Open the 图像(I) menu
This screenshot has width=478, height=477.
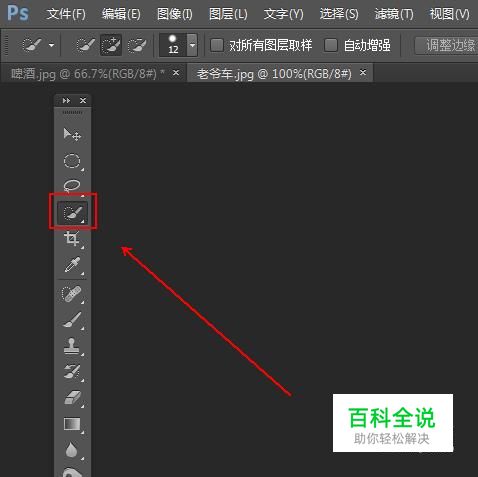pyautogui.click(x=175, y=14)
